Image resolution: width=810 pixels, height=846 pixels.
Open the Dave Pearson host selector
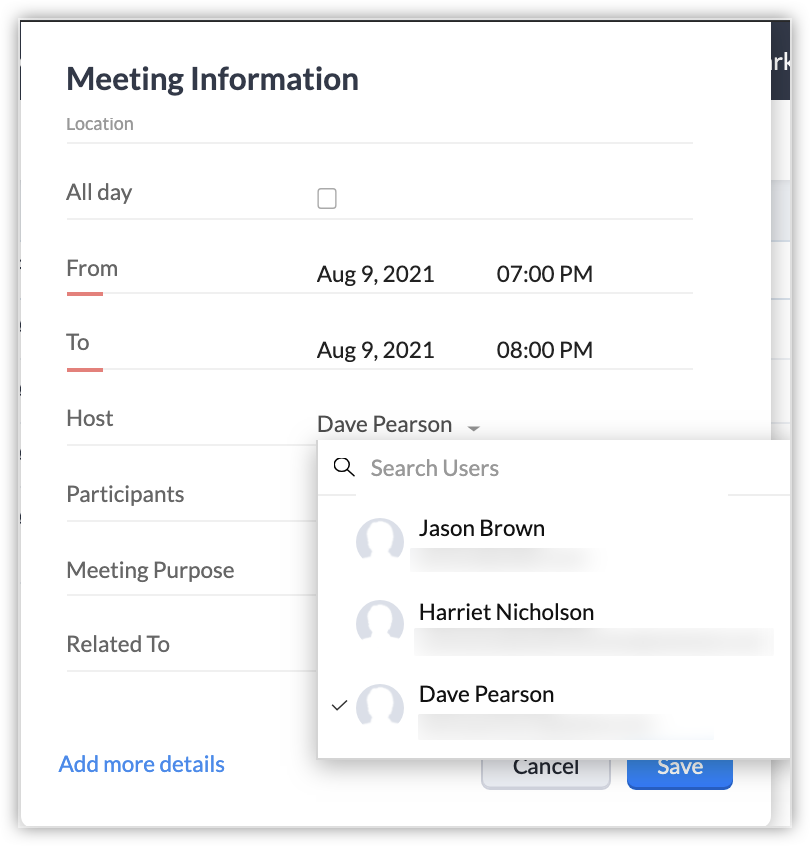[398, 425]
